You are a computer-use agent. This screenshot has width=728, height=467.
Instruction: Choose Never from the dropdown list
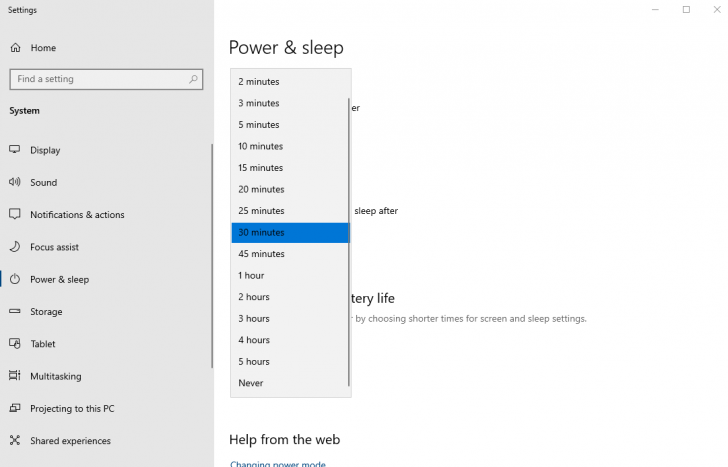coord(290,383)
